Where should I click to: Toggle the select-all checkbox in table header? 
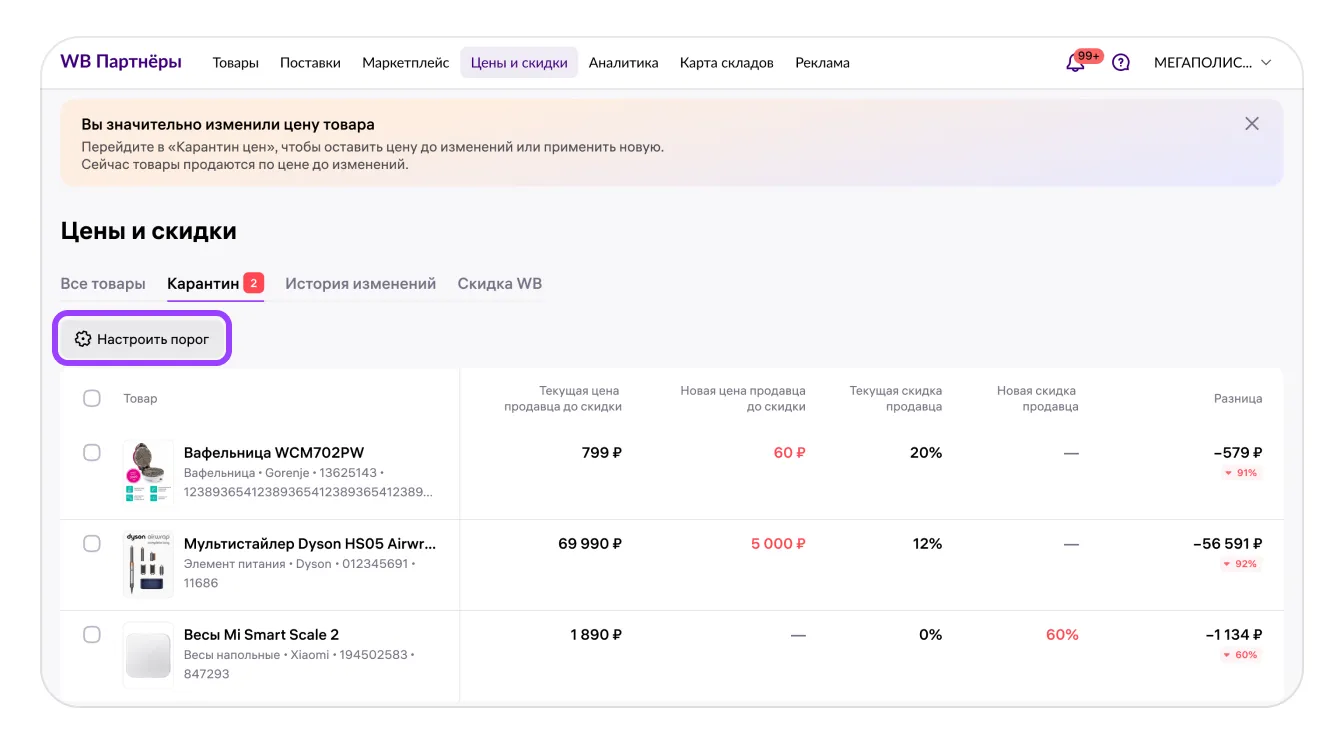92,398
